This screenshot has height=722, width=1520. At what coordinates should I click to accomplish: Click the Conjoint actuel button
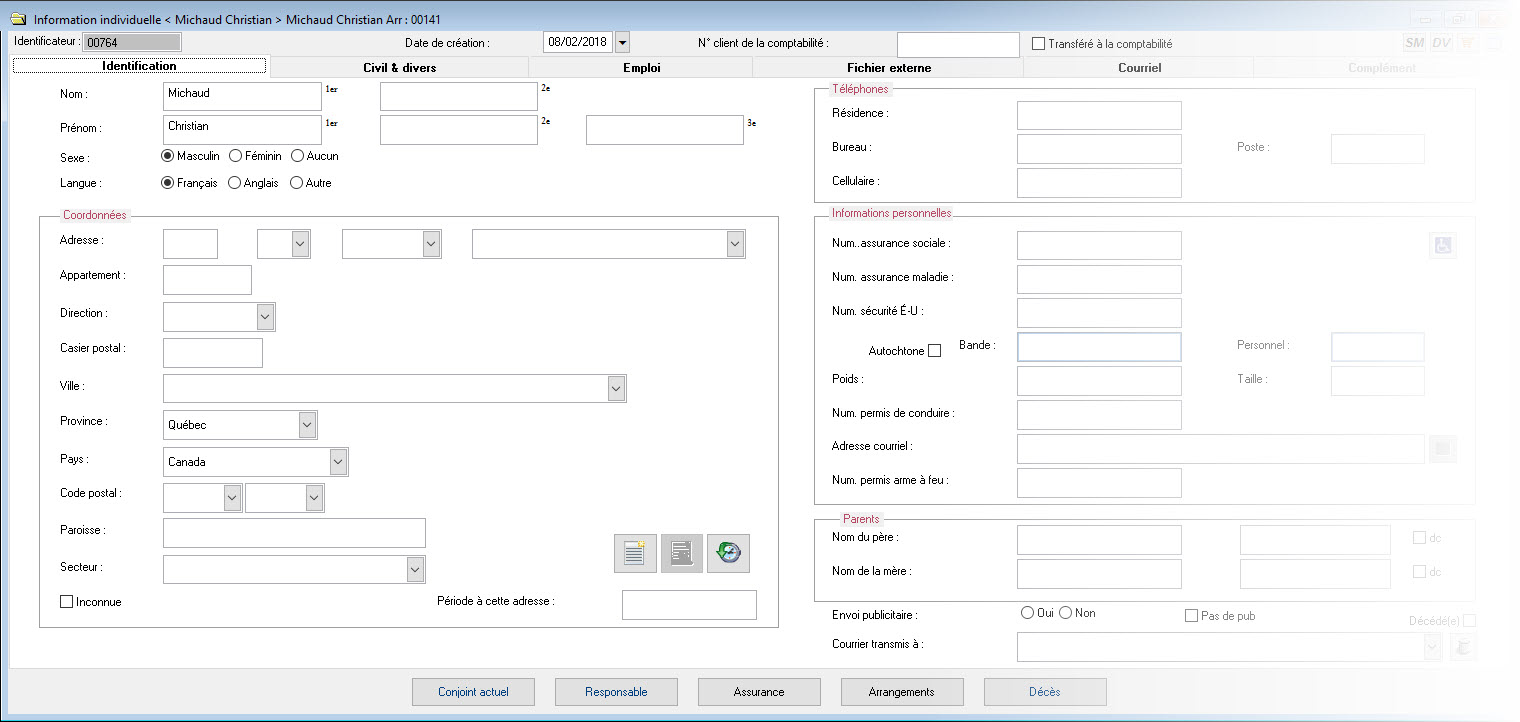pyautogui.click(x=473, y=692)
